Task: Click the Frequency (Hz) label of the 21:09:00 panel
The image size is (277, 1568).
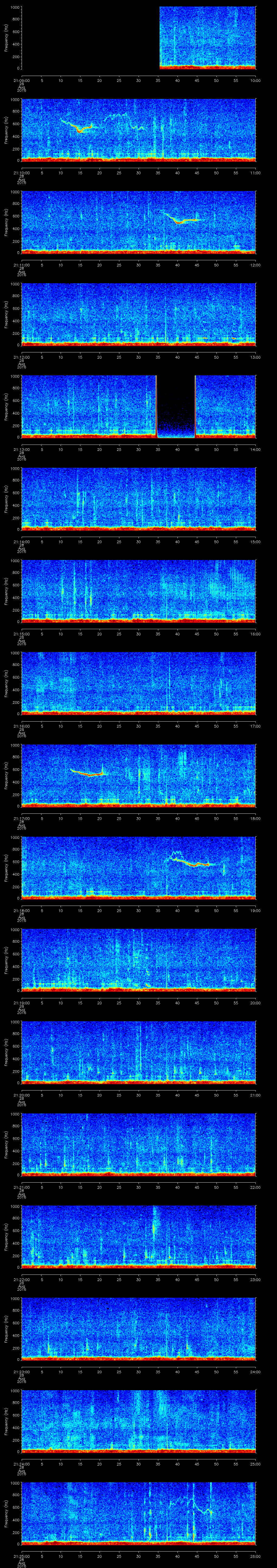Action: tap(6, 38)
